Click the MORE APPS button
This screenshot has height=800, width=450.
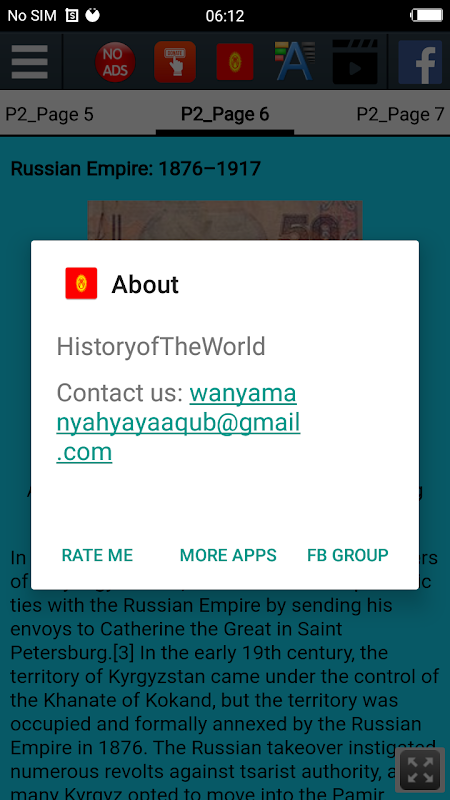click(x=228, y=555)
